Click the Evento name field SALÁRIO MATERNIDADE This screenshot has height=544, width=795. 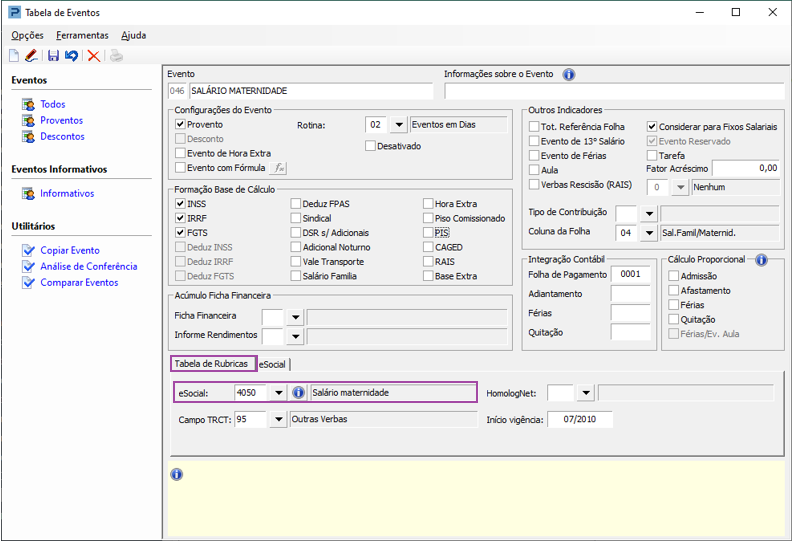pos(311,91)
